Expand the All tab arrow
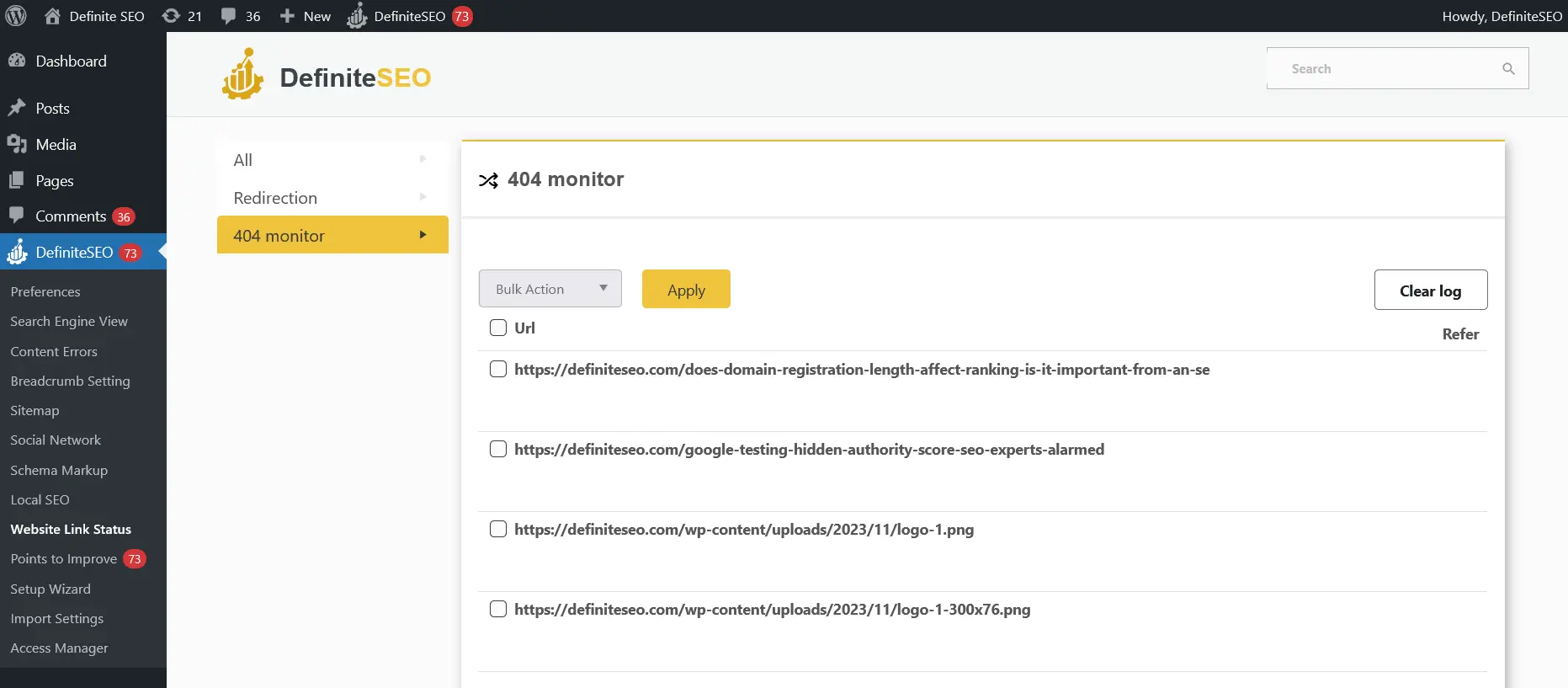The height and width of the screenshot is (688, 1568). pyautogui.click(x=423, y=158)
